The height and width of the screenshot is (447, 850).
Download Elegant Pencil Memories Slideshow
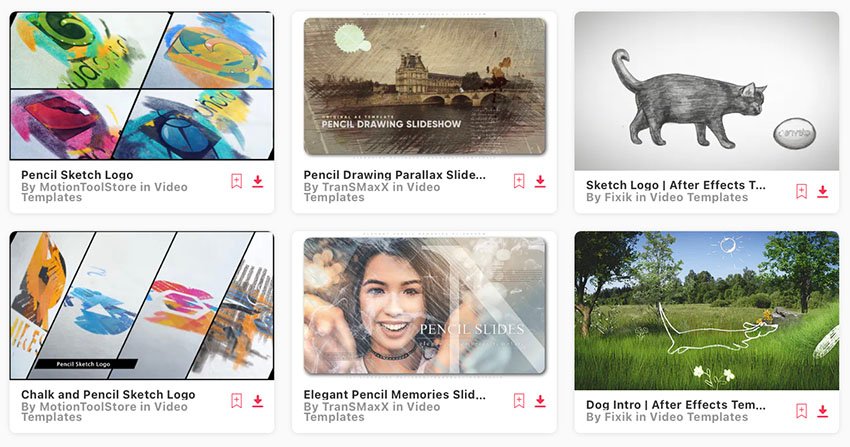[540, 401]
